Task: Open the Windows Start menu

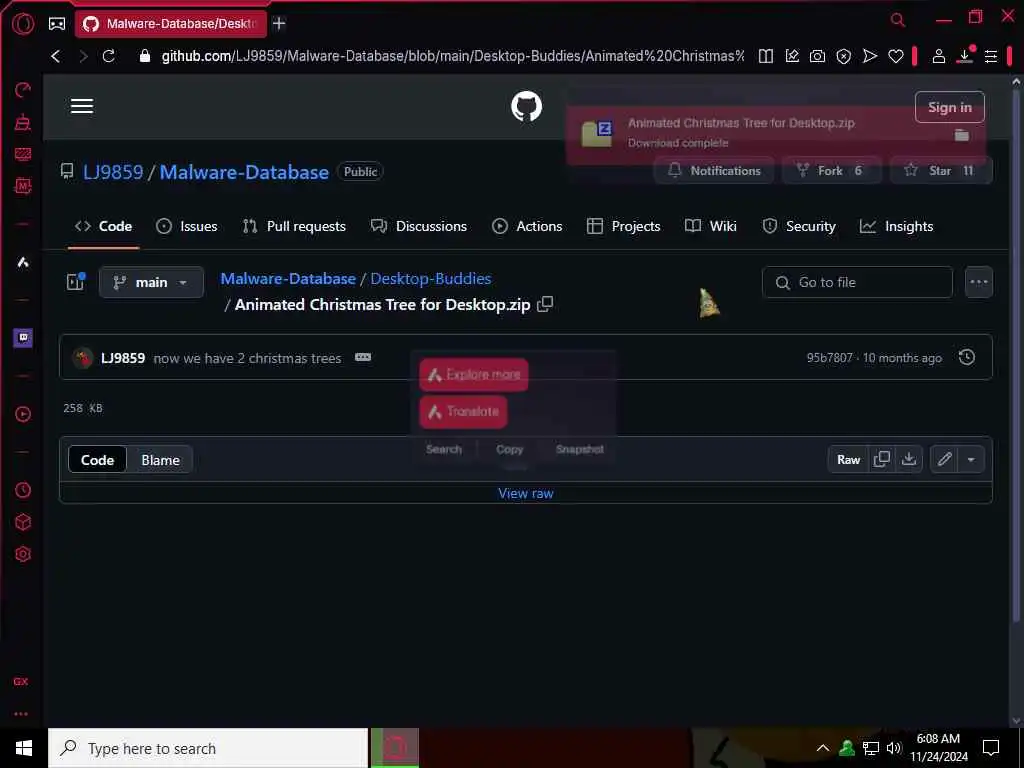Action: pyautogui.click(x=24, y=748)
